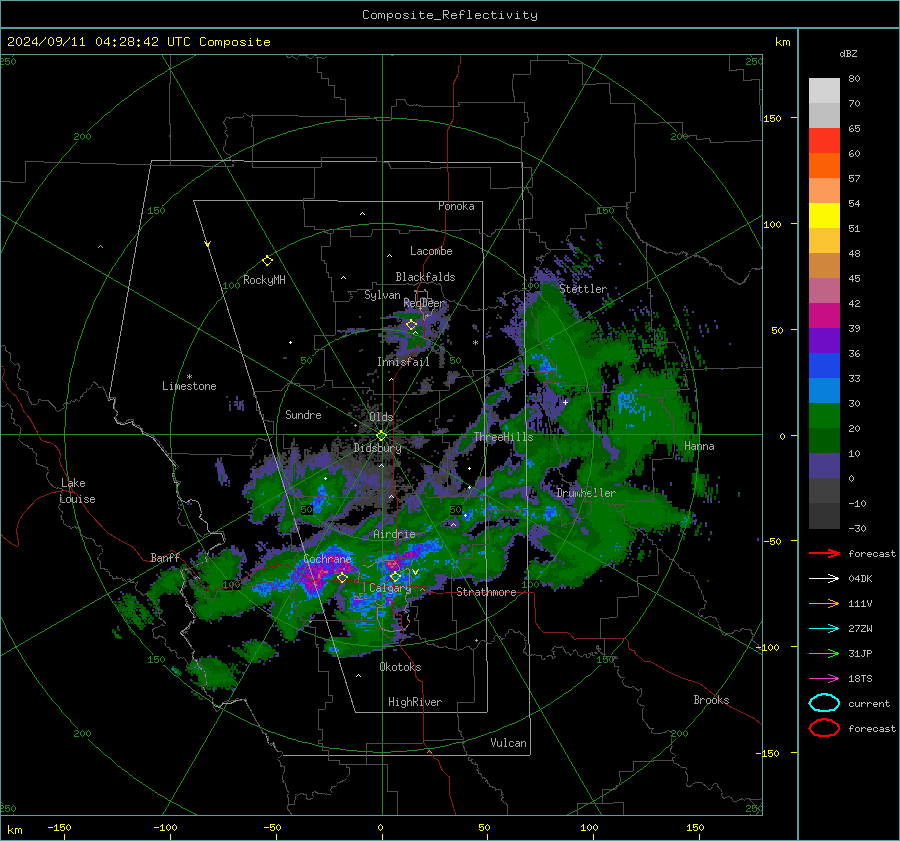Click the Vulcan label
This screenshot has width=900, height=841.
[508, 743]
